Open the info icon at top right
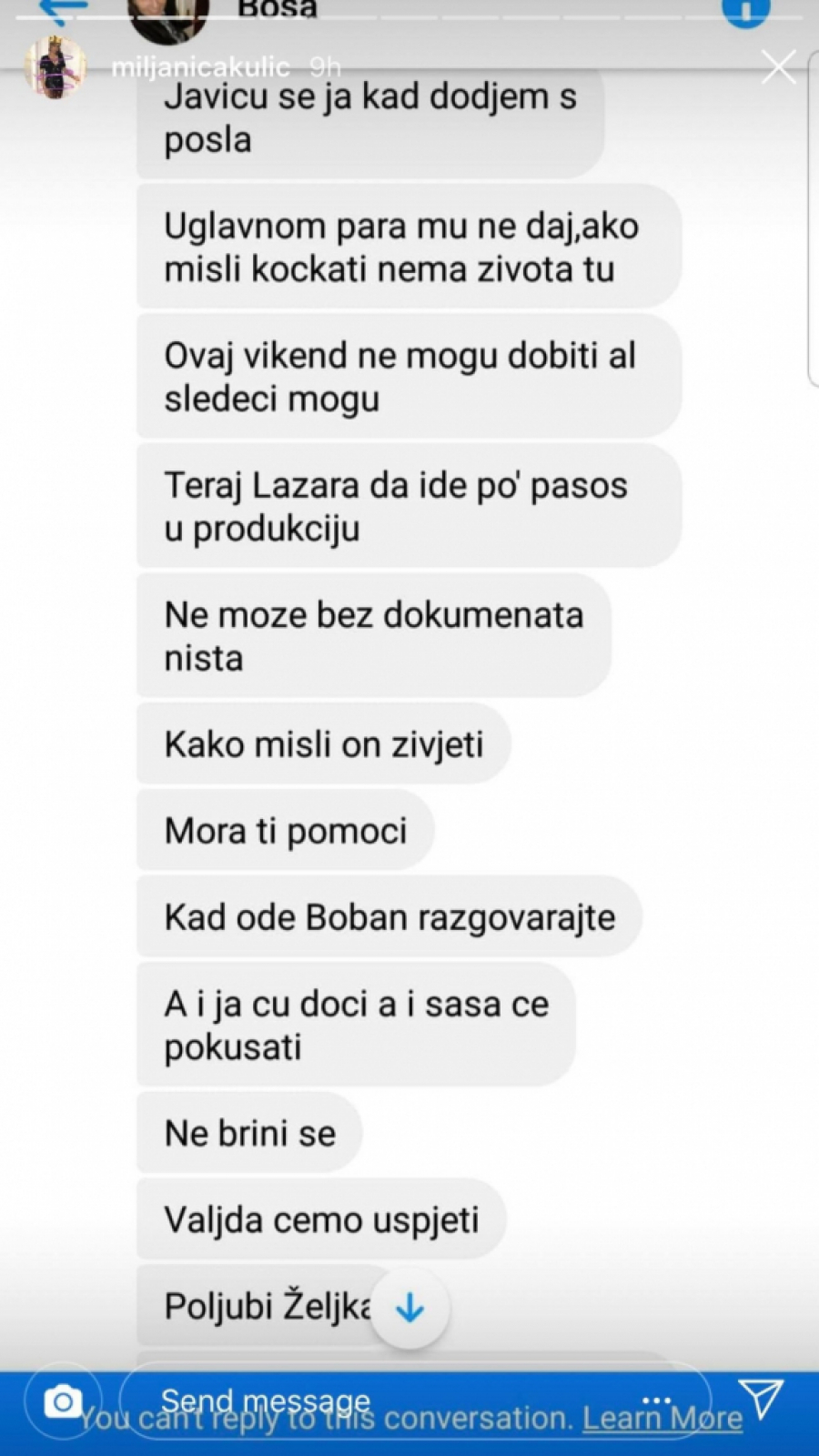Screen dimensions: 819x1456 coord(745,11)
